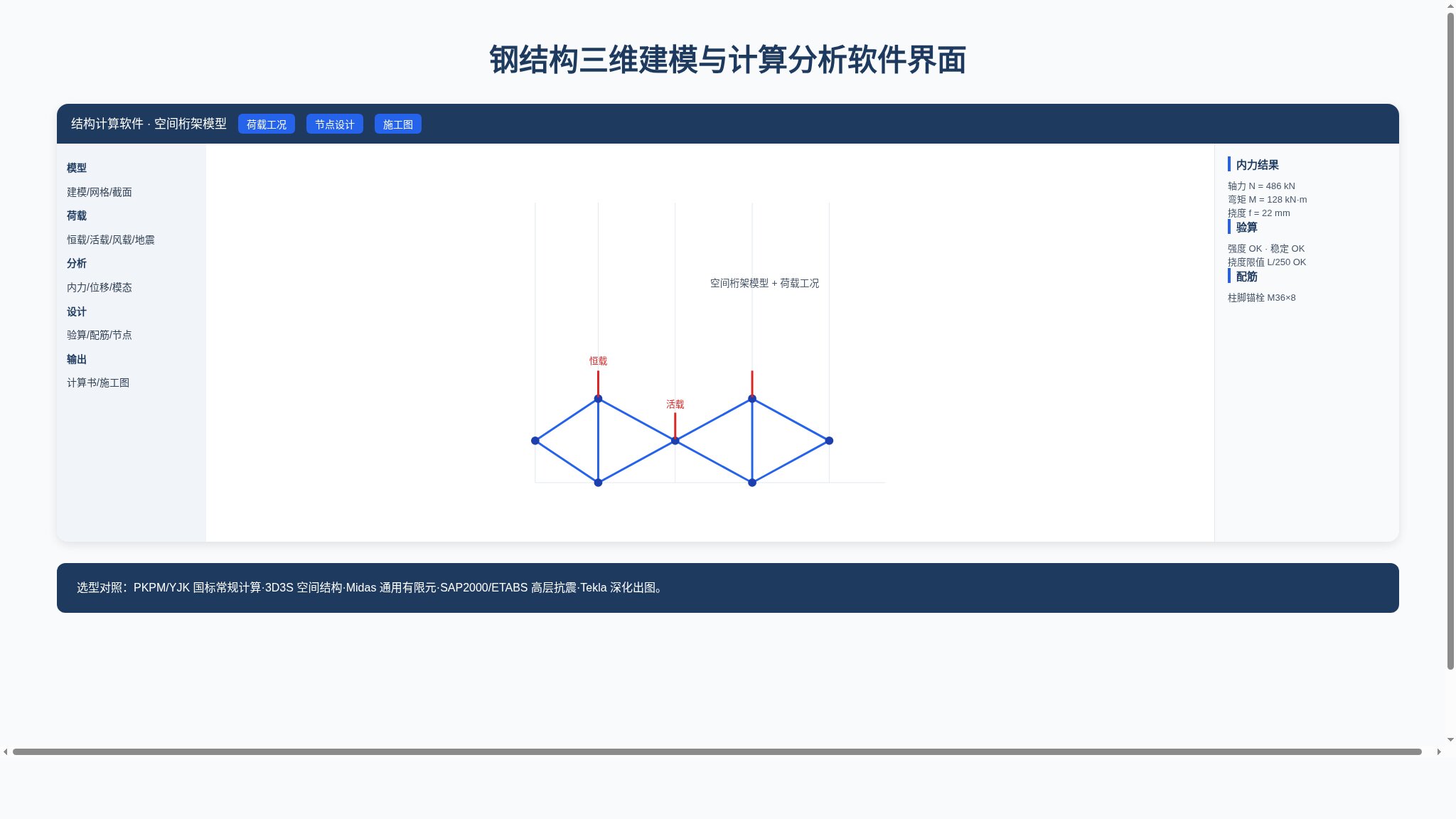Select 建模/网格/截面 in the sidebar
The width and height of the screenshot is (1456, 819).
tap(100, 192)
